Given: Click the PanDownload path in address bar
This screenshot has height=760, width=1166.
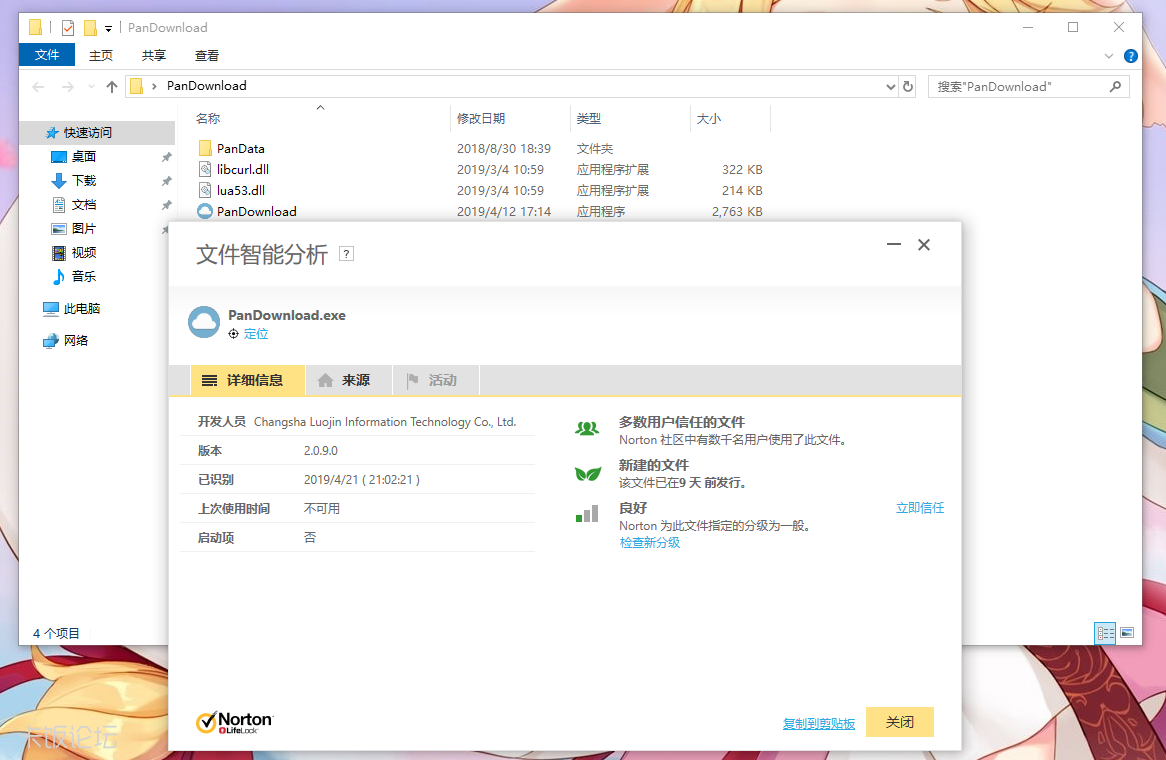Looking at the screenshot, I should [207, 86].
